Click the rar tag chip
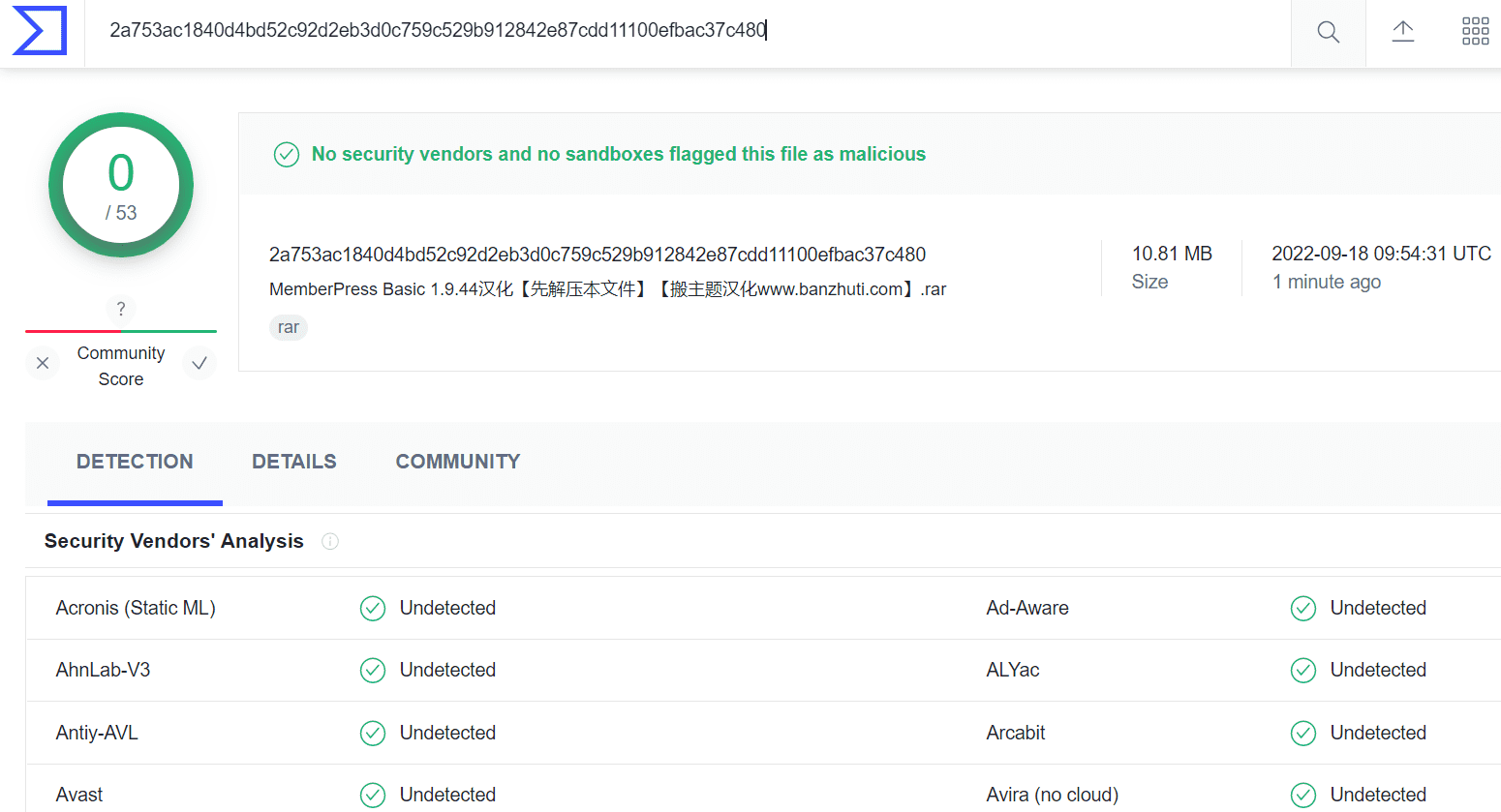1501x812 pixels. [x=289, y=327]
